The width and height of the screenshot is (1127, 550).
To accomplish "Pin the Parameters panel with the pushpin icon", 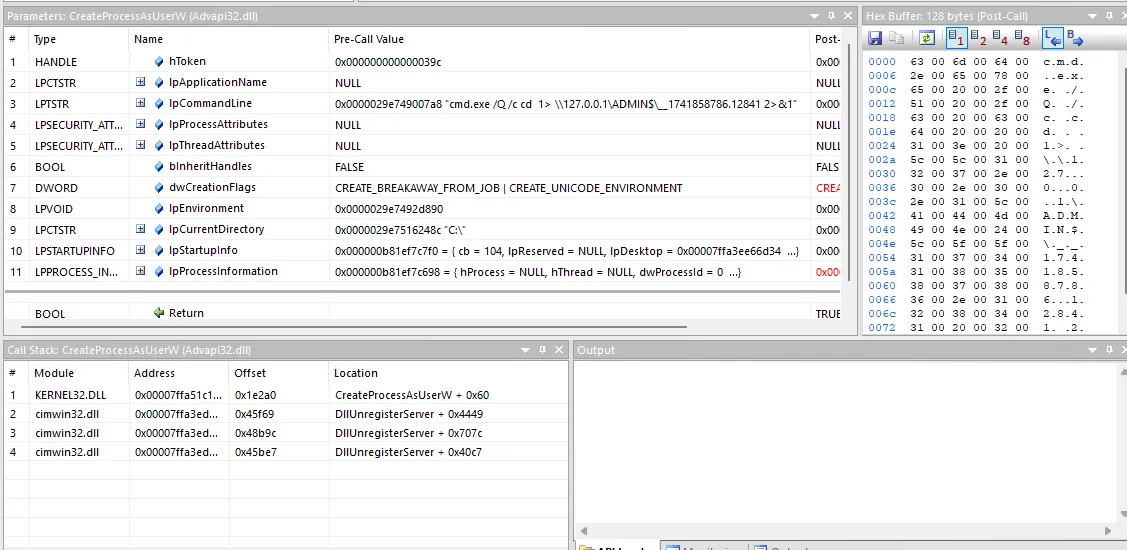I will 831,15.
